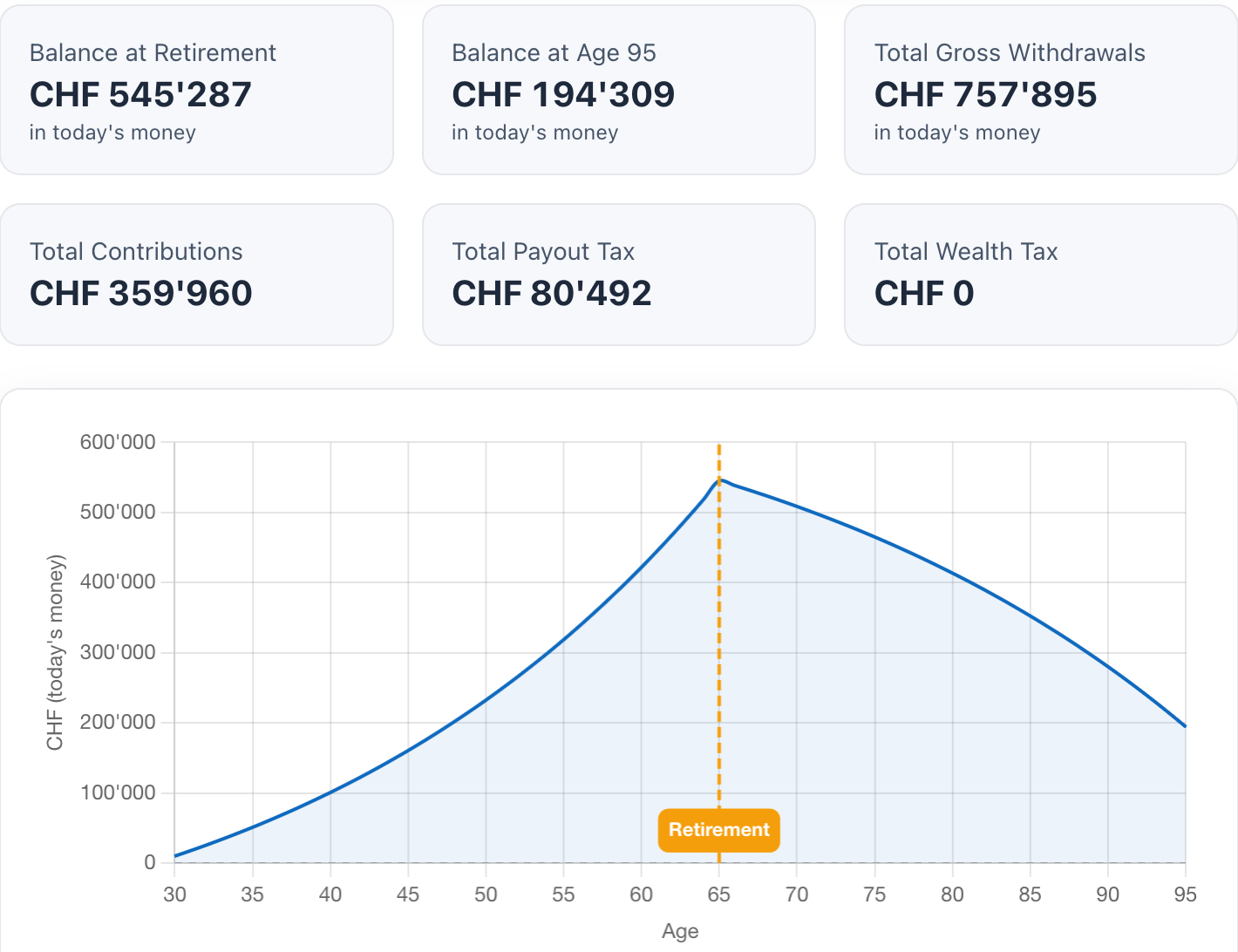Select the CHF 80'492 value
The image size is (1238, 952).
pyautogui.click(x=552, y=293)
